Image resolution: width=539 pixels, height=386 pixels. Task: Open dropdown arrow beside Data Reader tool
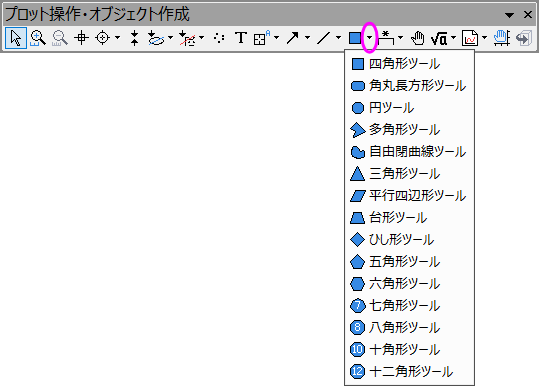pyautogui.click(x=118, y=38)
